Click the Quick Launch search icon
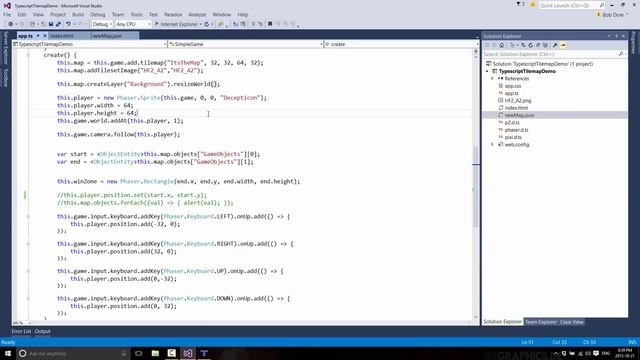This screenshot has height=360, width=640. [x=602, y=5]
